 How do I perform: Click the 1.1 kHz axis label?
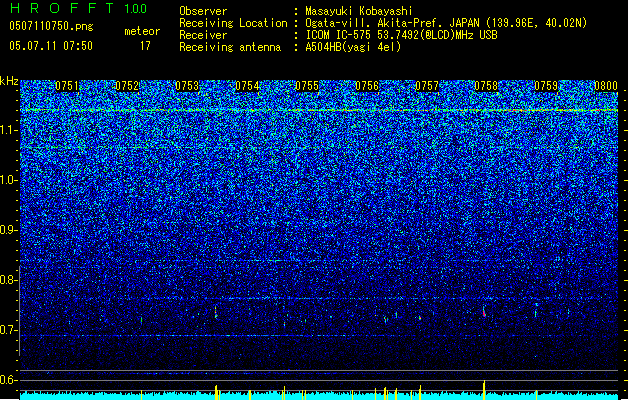click(8, 130)
